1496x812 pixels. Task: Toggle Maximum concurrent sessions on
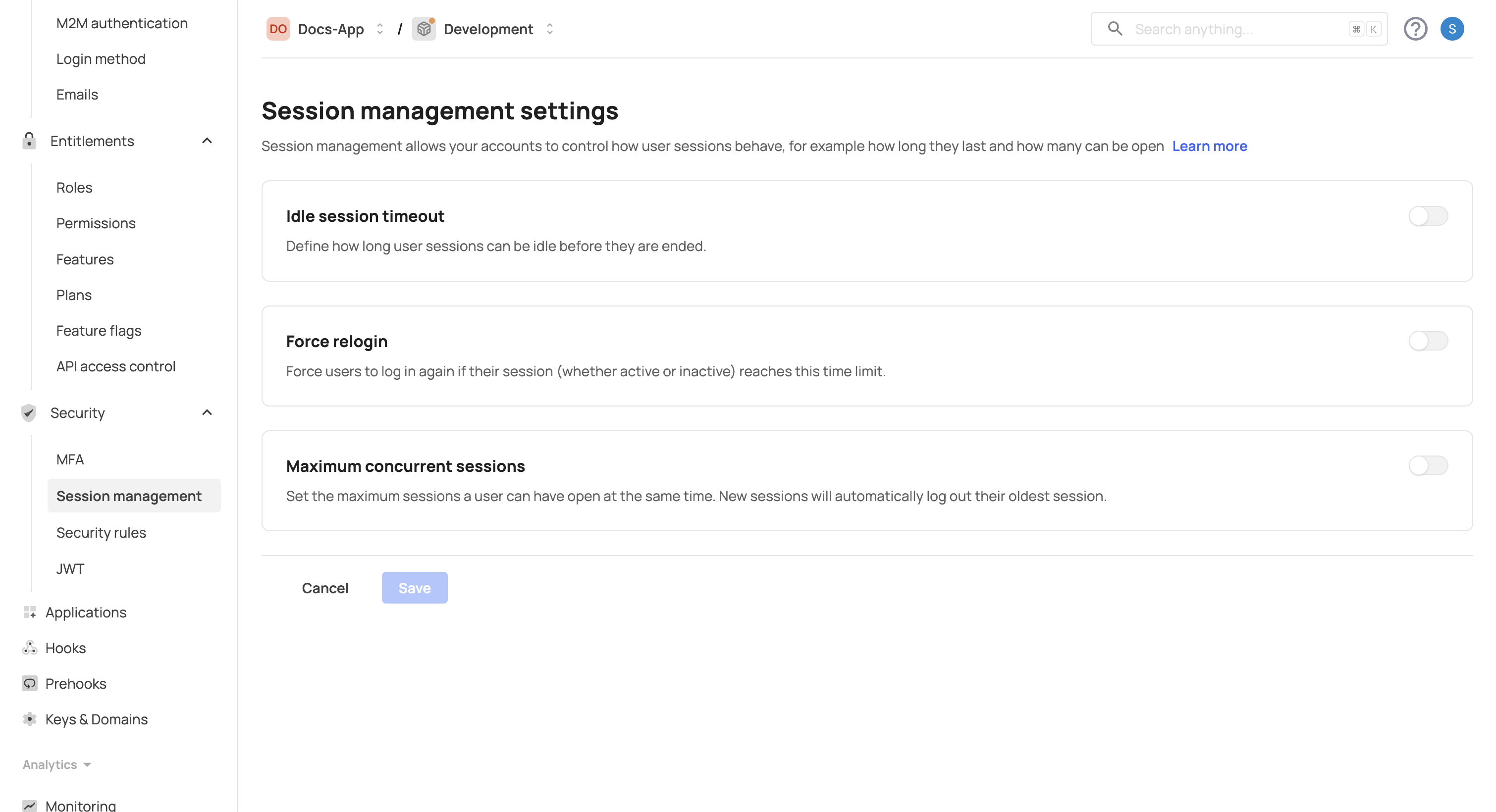[x=1428, y=465]
